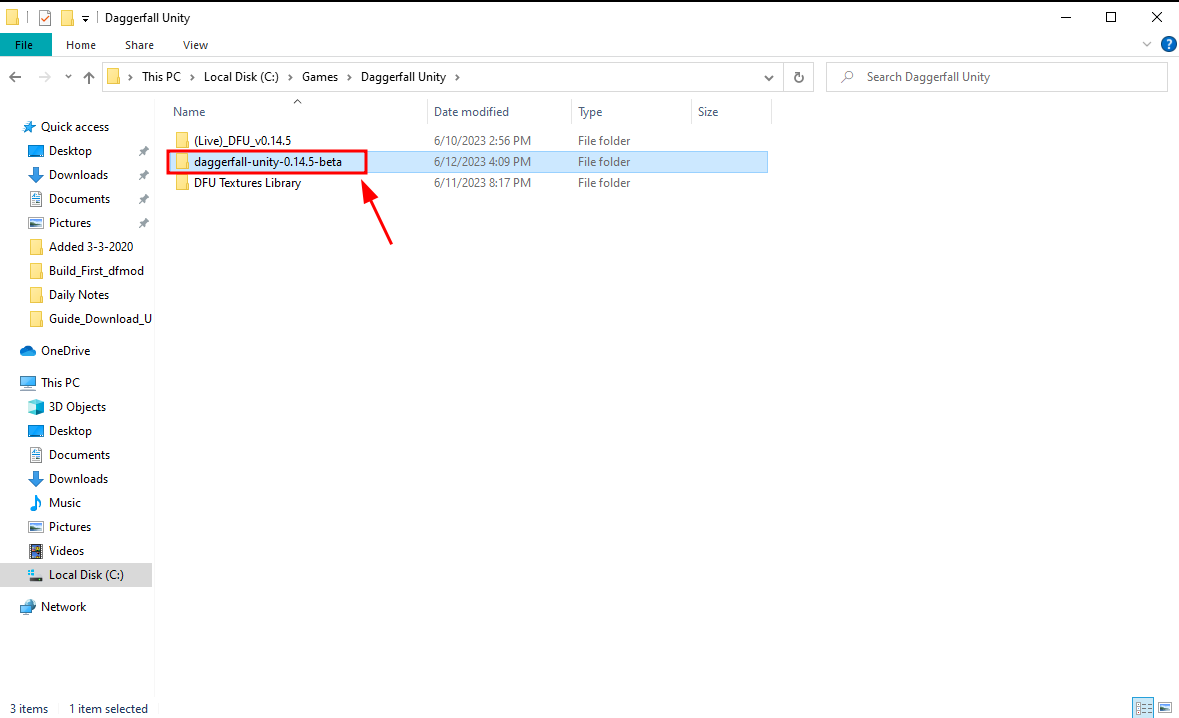1179x718 pixels.
Task: Open the Daily Notes folder
Action: 79,295
